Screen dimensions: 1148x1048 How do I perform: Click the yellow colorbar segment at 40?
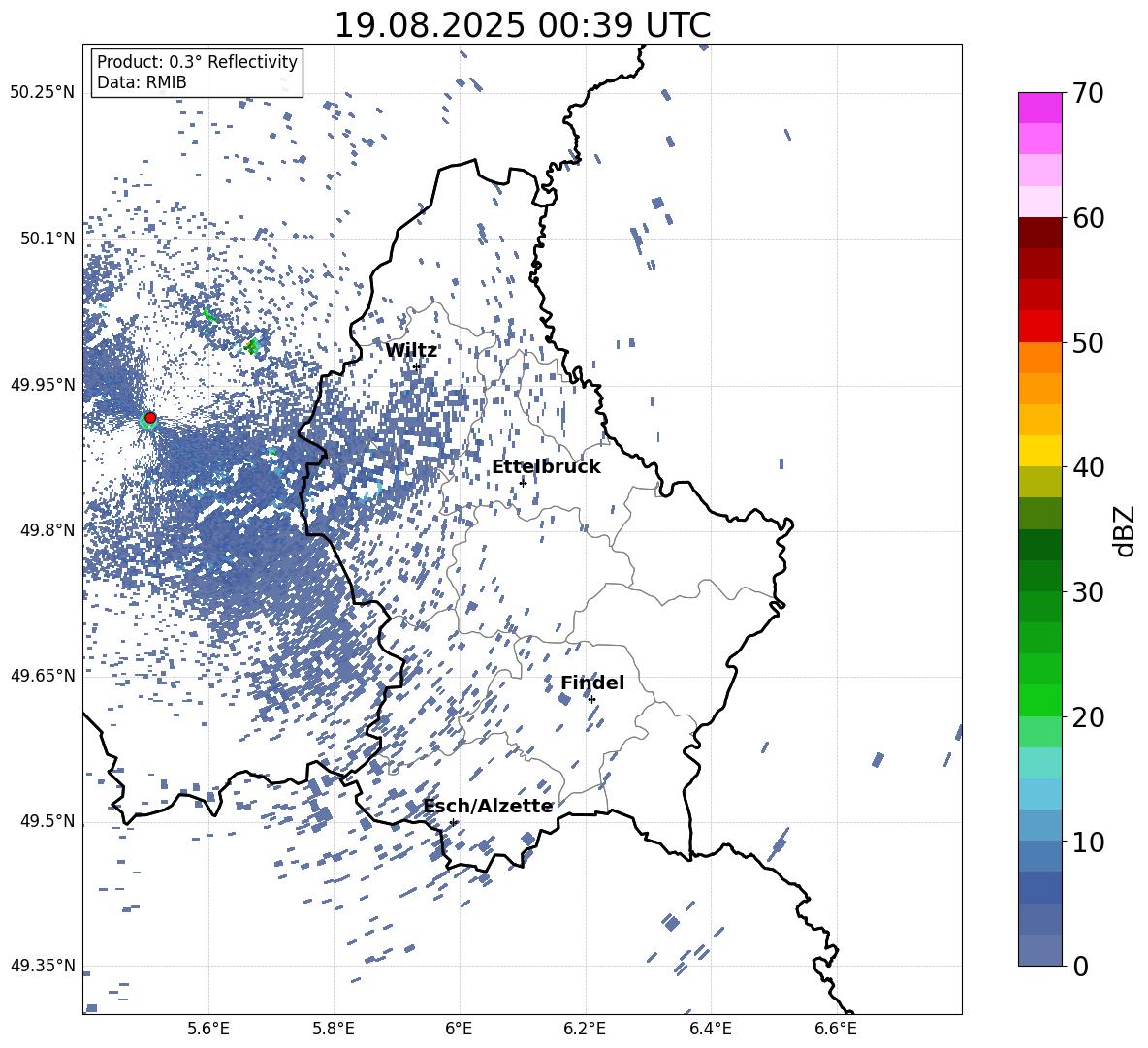[1040, 452]
